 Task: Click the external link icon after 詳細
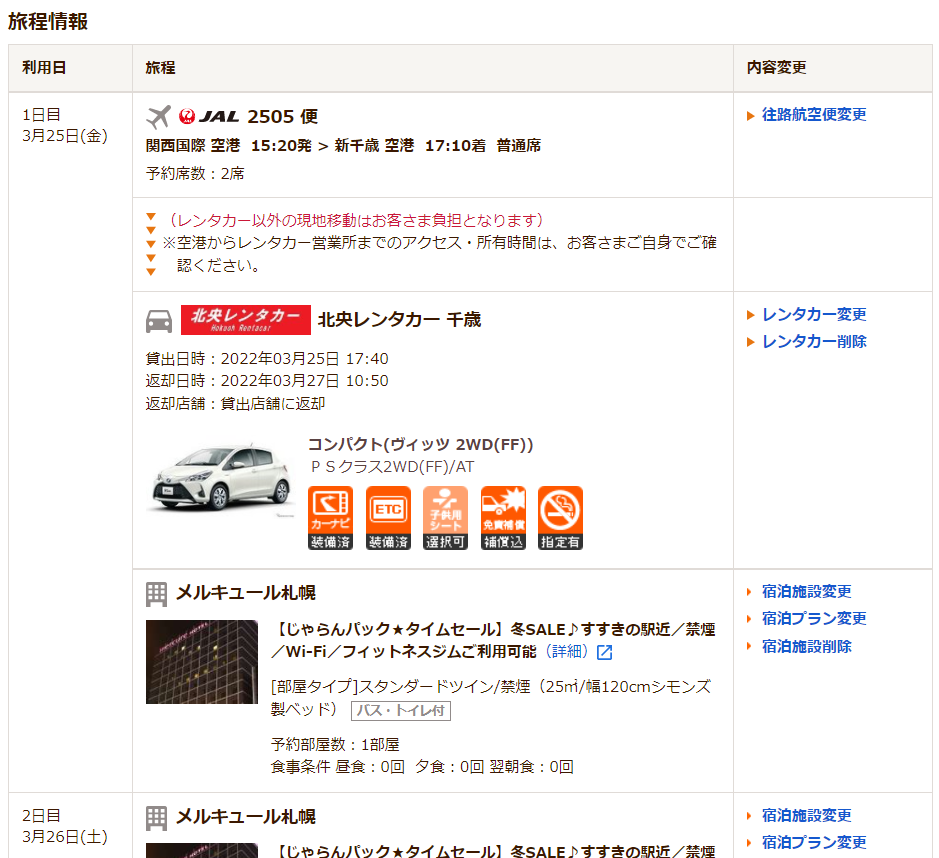pos(605,652)
